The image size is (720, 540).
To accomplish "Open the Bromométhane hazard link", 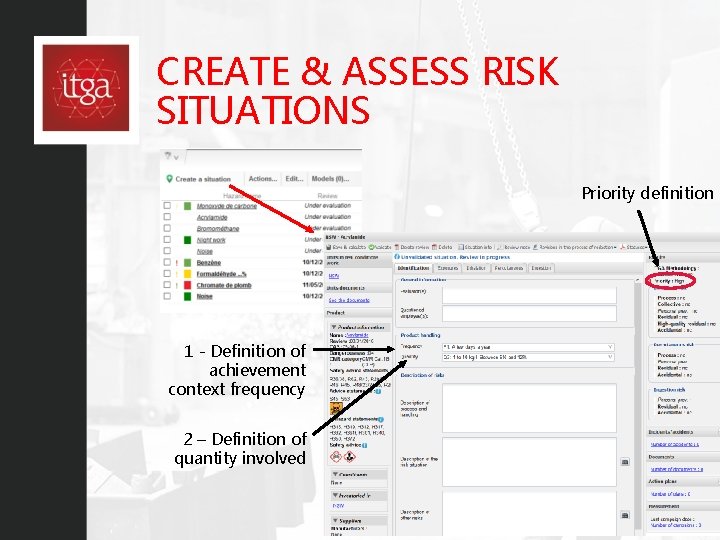I will [218, 229].
